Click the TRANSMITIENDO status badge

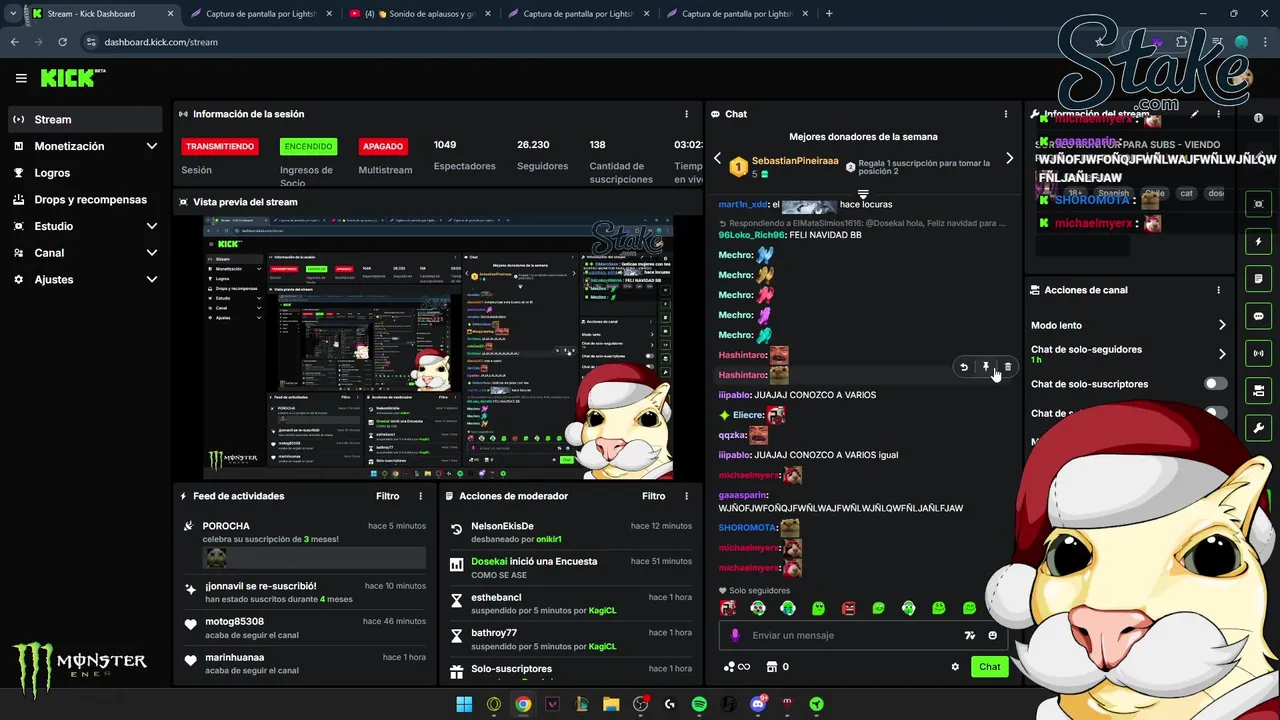click(x=220, y=146)
